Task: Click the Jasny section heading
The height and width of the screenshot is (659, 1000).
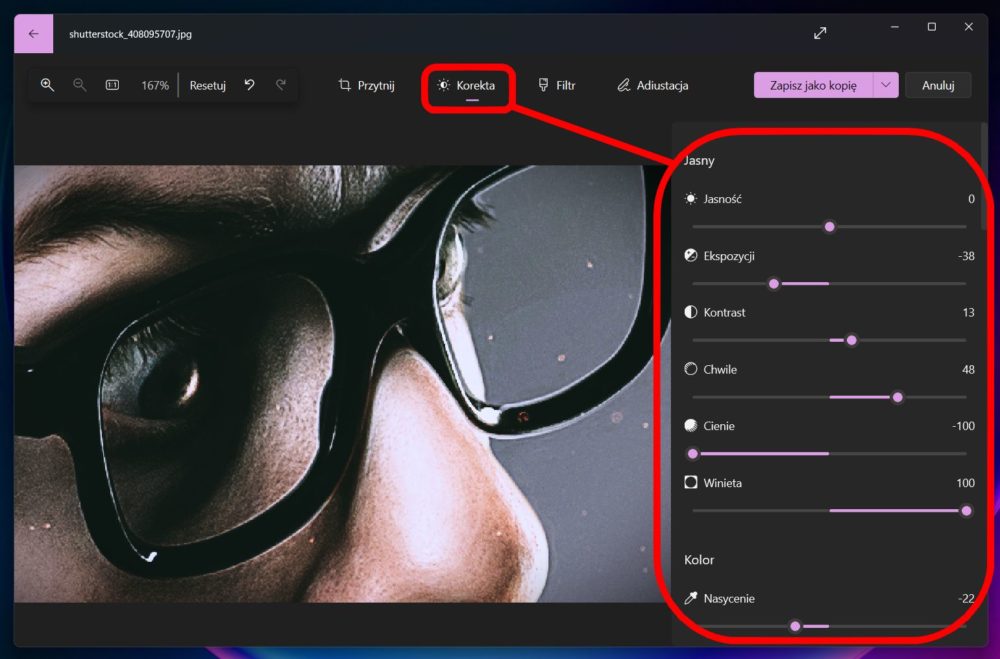Action: tap(699, 161)
